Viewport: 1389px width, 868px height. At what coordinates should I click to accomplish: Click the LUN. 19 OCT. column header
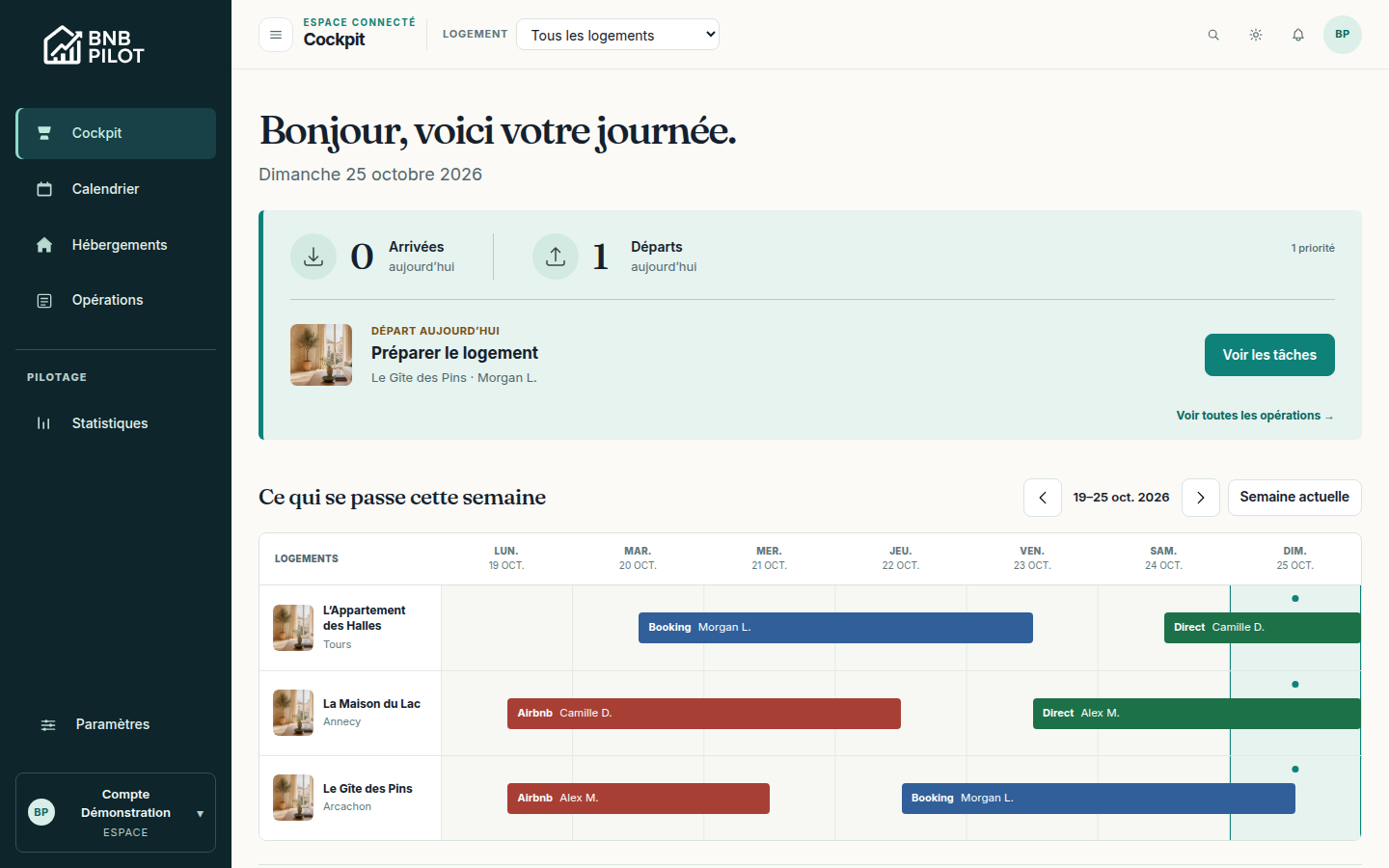tap(506, 558)
